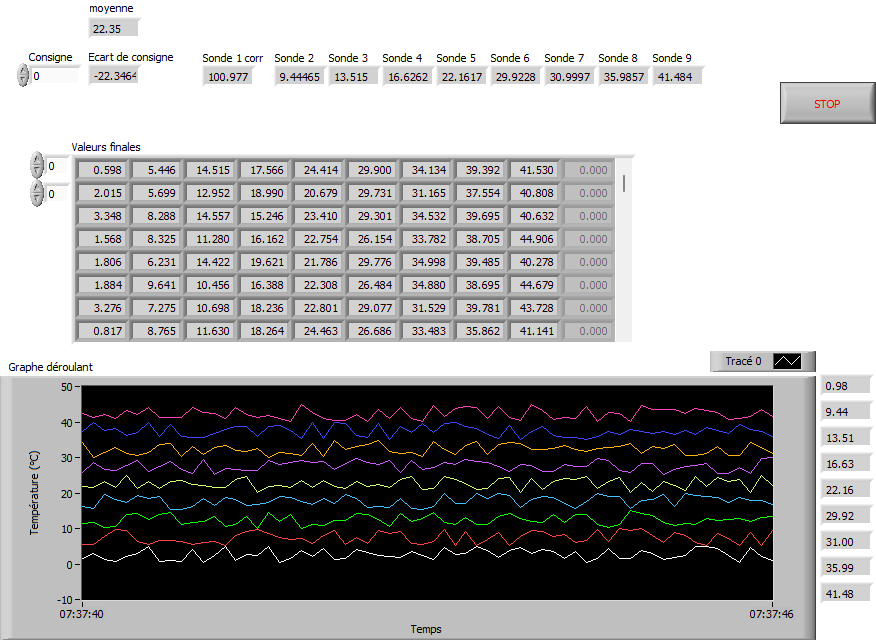The image size is (876, 640).
Task: Click table cell containing 18.990
Action: [264, 193]
